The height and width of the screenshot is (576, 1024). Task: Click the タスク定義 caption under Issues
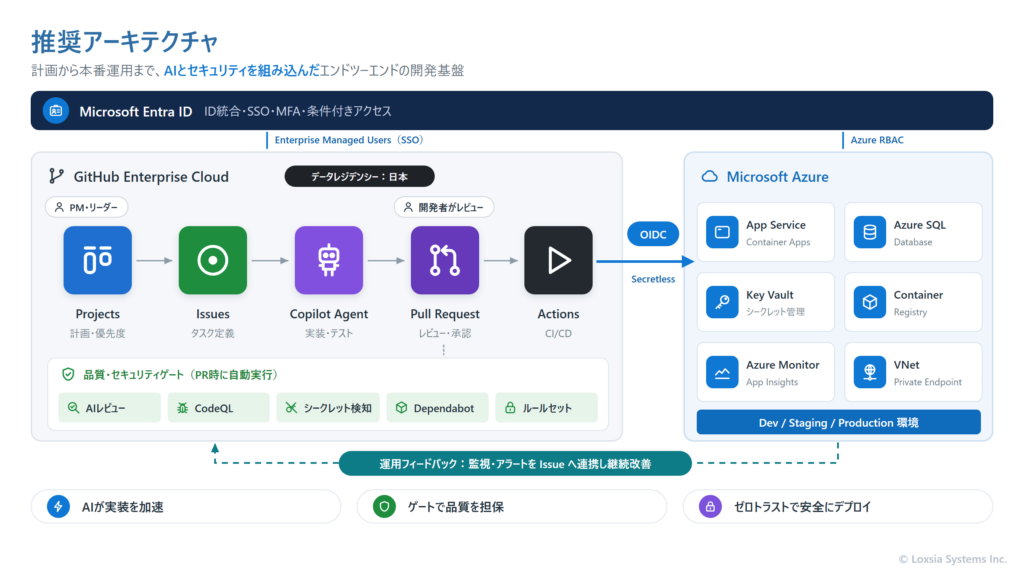click(x=213, y=333)
